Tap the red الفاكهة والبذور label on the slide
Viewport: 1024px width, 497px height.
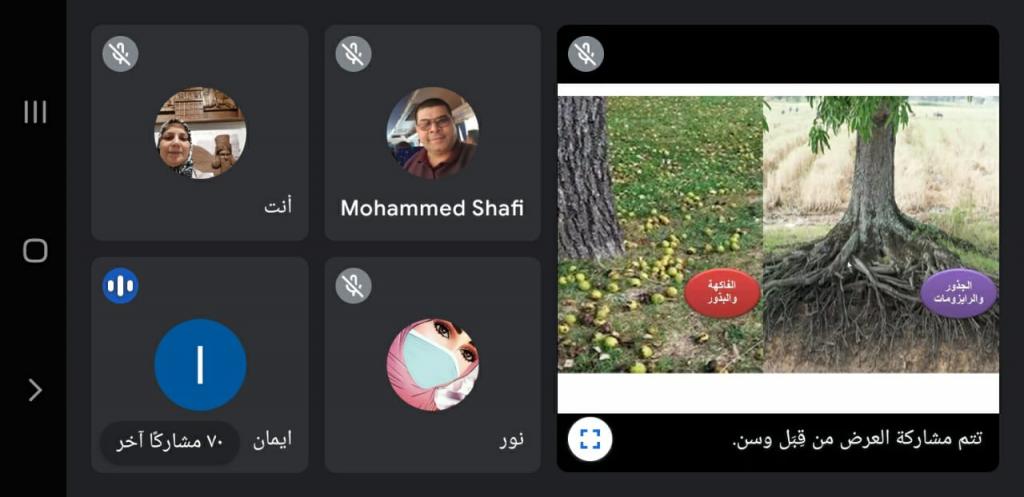(722, 293)
